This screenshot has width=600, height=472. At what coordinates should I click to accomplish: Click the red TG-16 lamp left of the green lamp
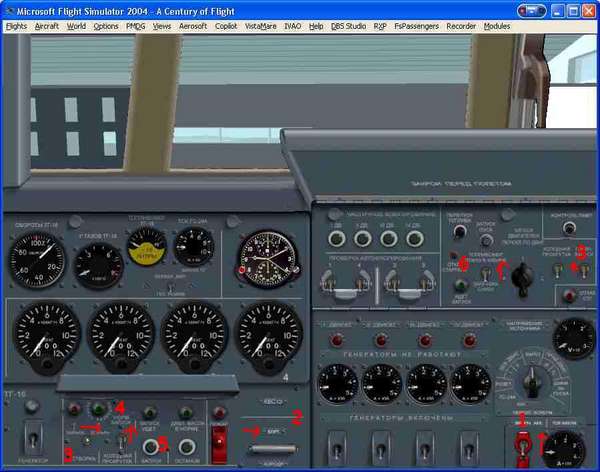point(74,409)
